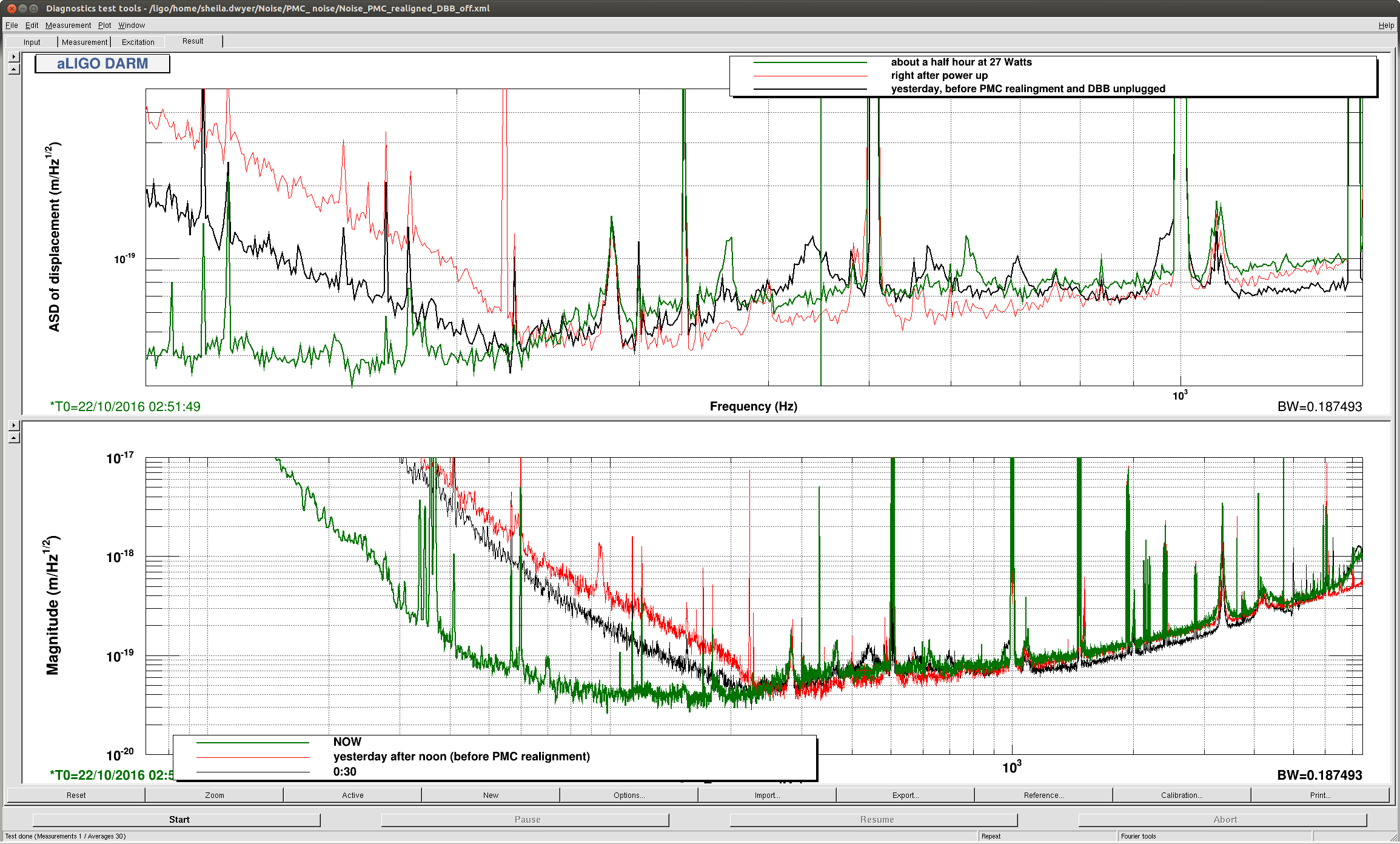Click top plot BW=0.187493 label
Screen dimensions: 1400x844
pos(1319,406)
